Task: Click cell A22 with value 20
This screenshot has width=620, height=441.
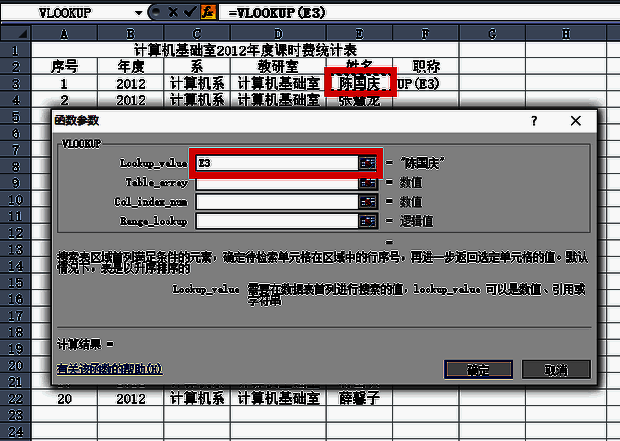Action: click(x=64, y=398)
